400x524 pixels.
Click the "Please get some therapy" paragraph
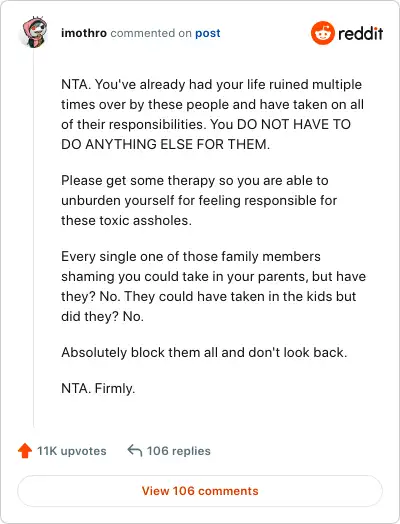tap(199, 200)
